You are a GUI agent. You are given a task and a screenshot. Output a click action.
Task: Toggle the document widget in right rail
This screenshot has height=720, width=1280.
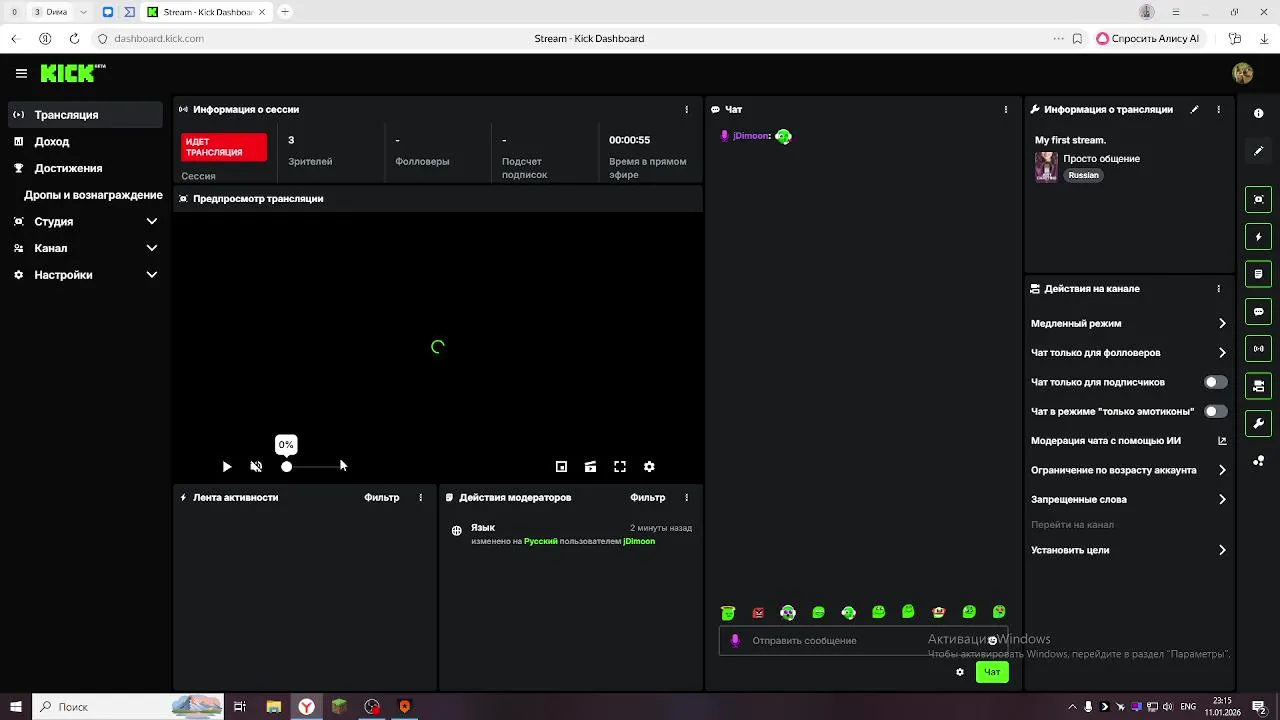coord(1259,274)
